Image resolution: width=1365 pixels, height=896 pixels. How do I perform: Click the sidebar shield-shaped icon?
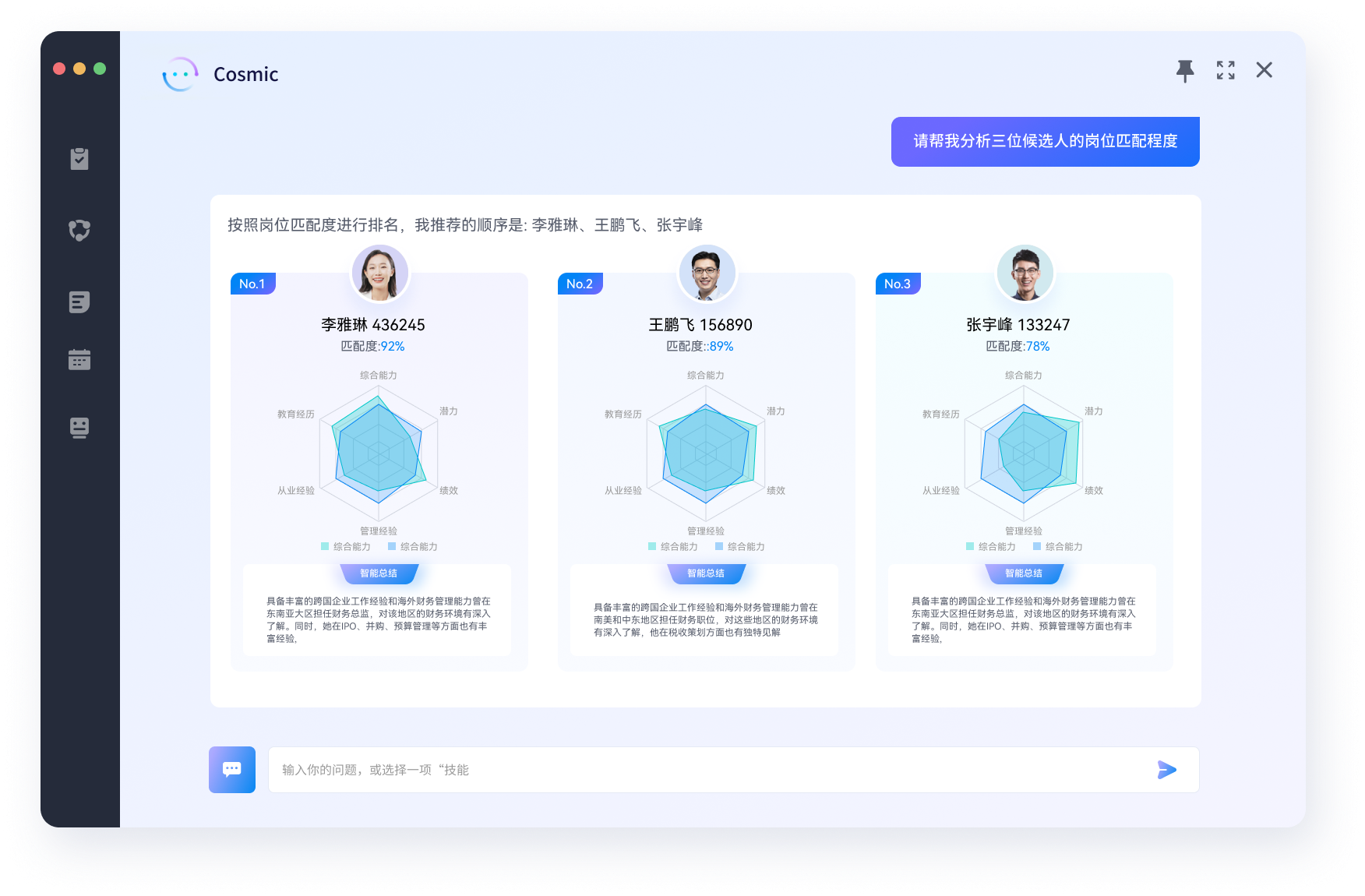(x=79, y=230)
